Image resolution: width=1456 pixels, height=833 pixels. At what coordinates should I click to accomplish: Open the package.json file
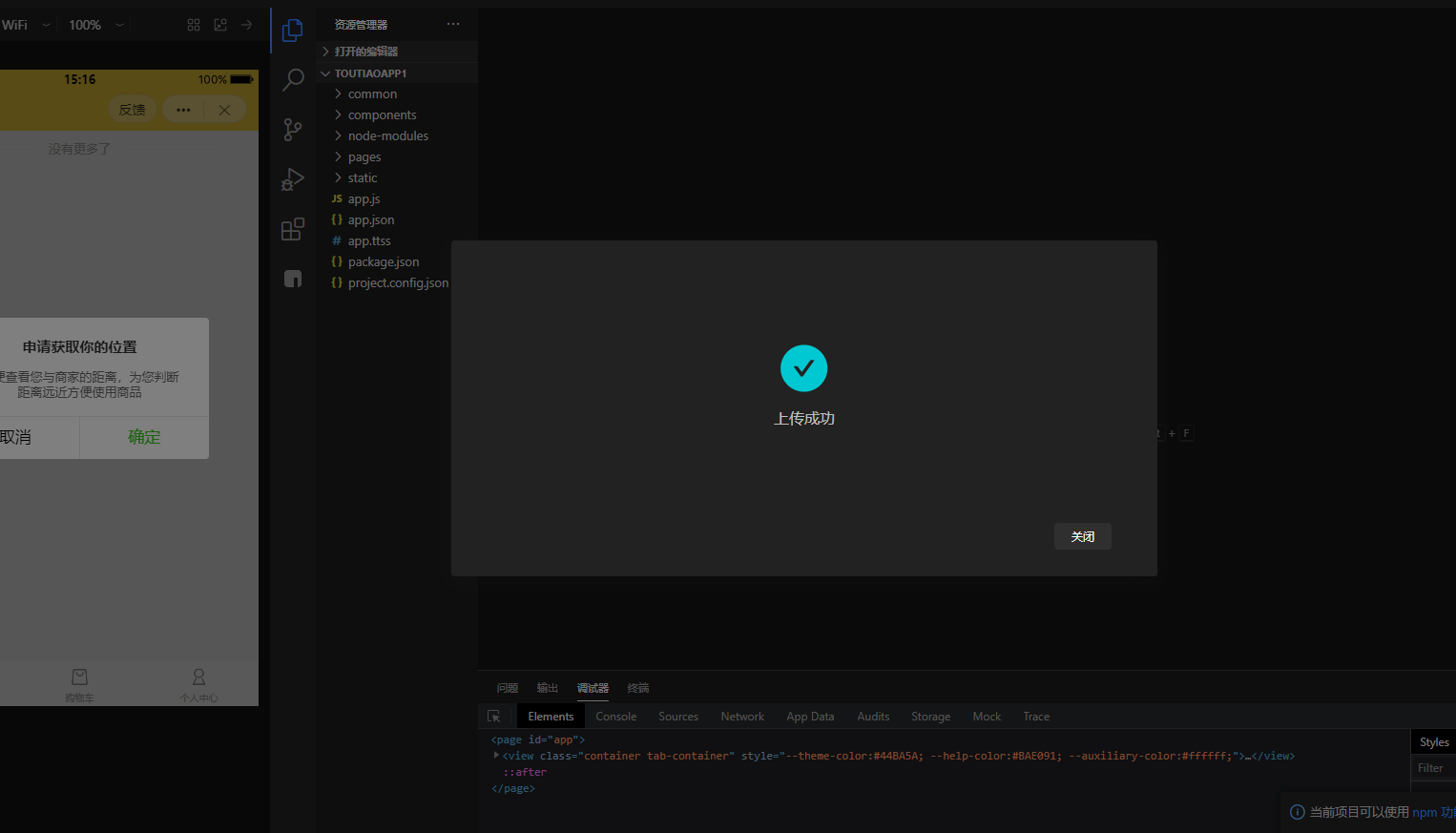click(x=397, y=261)
